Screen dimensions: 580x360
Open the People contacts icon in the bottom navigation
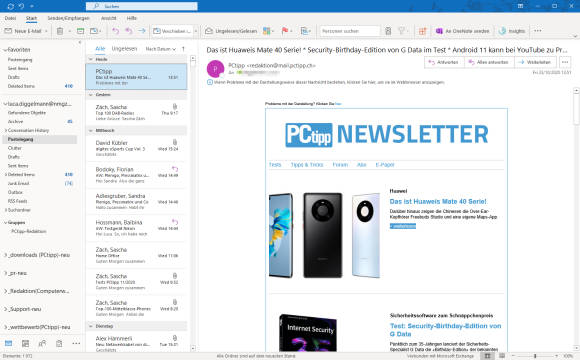click(x=42, y=344)
